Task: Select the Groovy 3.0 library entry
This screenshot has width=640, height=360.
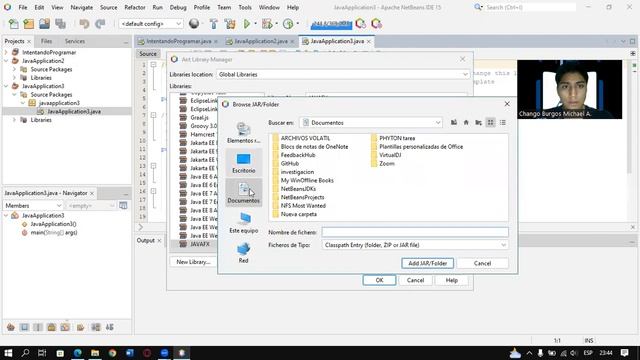Action: (x=203, y=126)
